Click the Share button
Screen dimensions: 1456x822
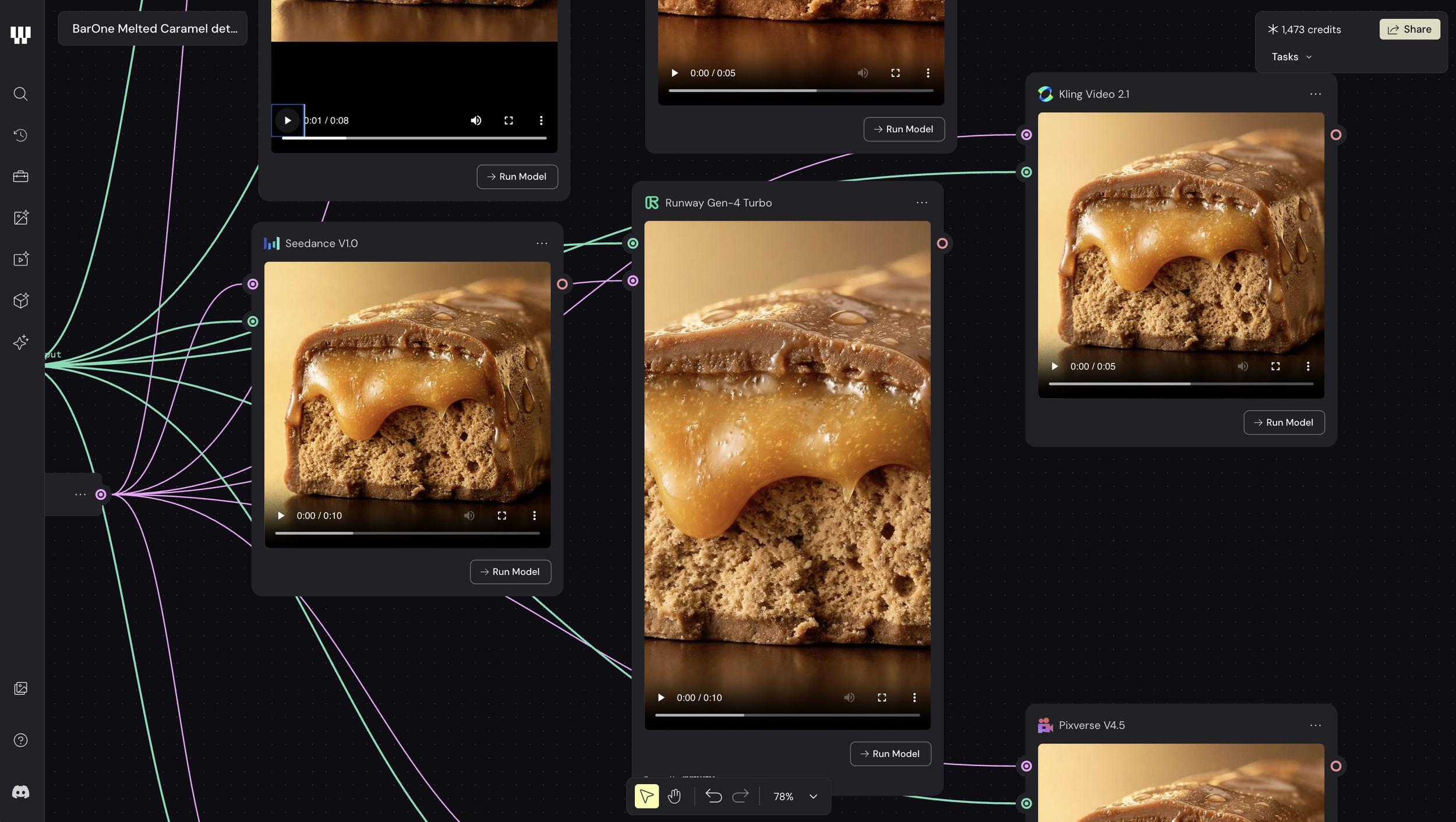pos(1409,29)
